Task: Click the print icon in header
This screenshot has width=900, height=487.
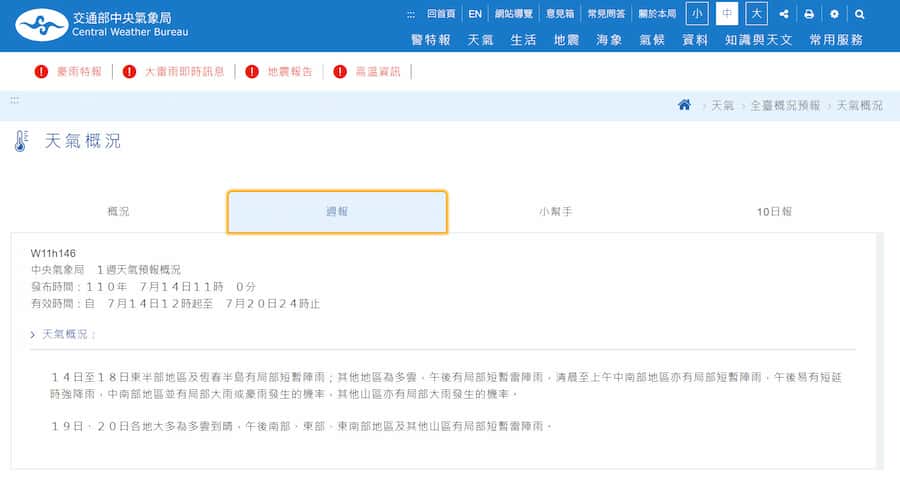Action: (809, 14)
